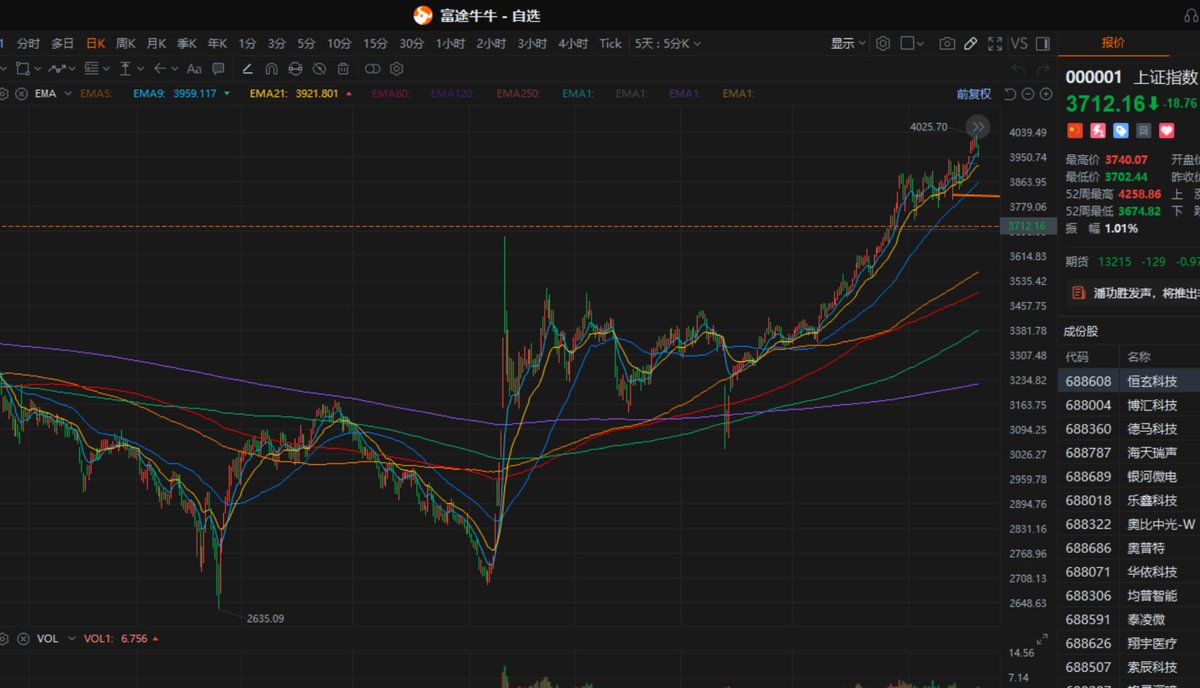Open drawing toolbar settings gear
The image size is (1200, 688).
396,68
